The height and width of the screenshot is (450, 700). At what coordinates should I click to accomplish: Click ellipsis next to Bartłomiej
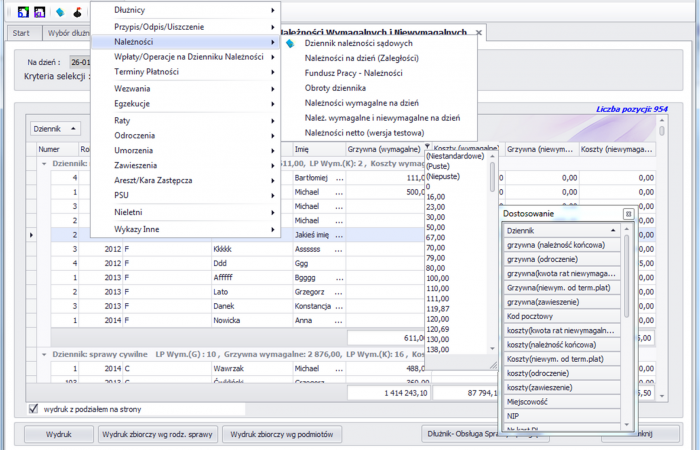pos(340,178)
